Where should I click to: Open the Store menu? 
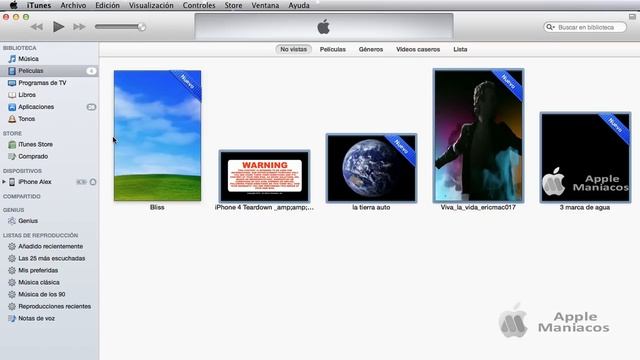[233, 5]
